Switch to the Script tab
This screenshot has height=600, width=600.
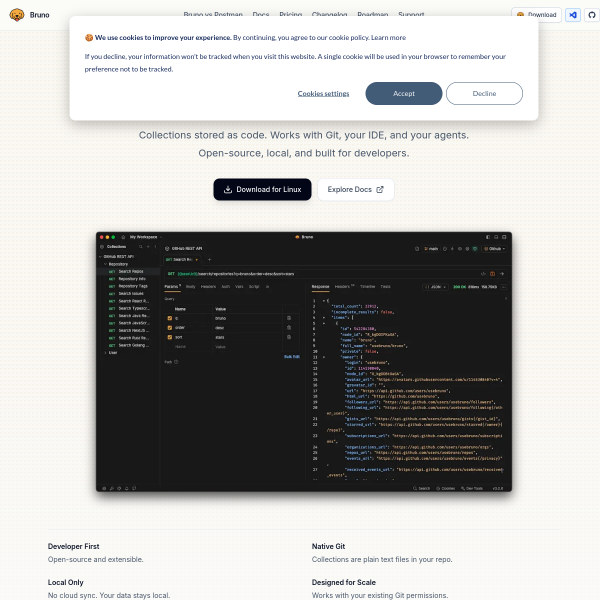254,287
